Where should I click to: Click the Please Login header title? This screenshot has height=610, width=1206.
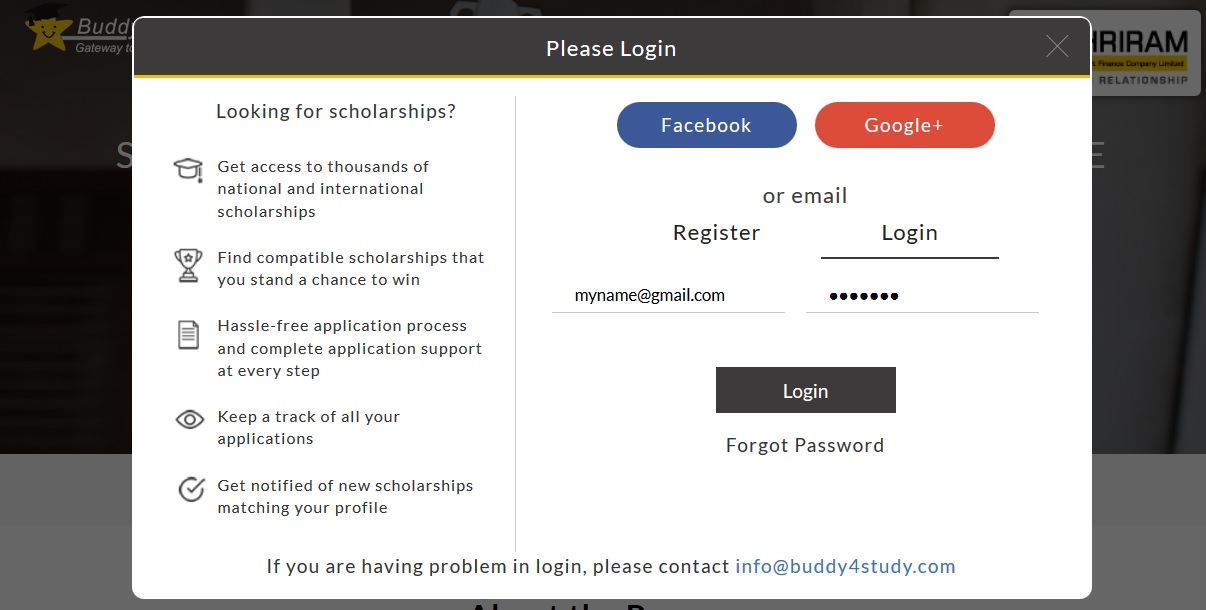click(x=611, y=48)
